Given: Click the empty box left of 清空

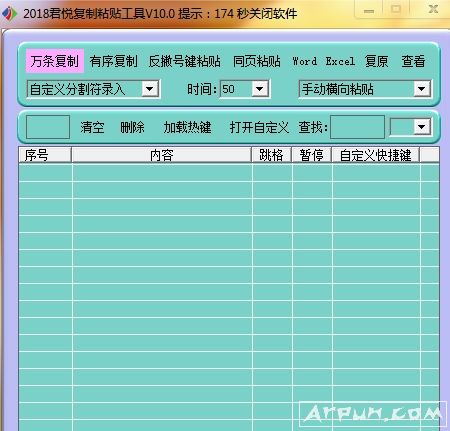Looking at the screenshot, I should tap(48, 127).
